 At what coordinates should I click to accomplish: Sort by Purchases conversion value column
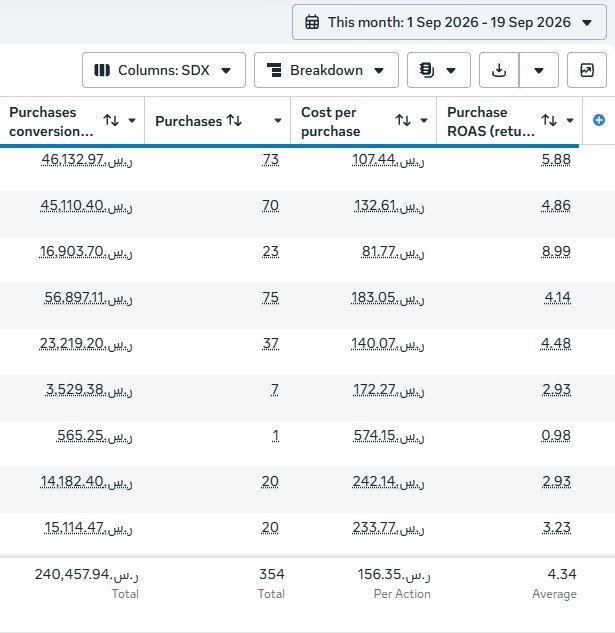tap(111, 120)
